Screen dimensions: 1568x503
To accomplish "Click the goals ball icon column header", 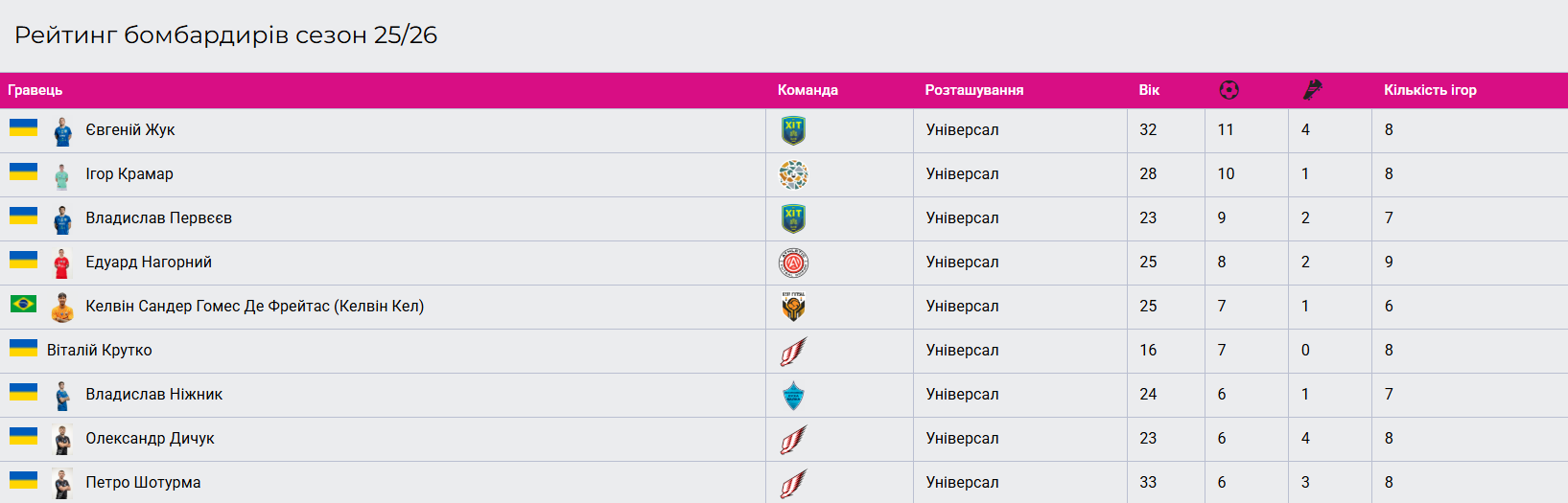I will click(1229, 90).
